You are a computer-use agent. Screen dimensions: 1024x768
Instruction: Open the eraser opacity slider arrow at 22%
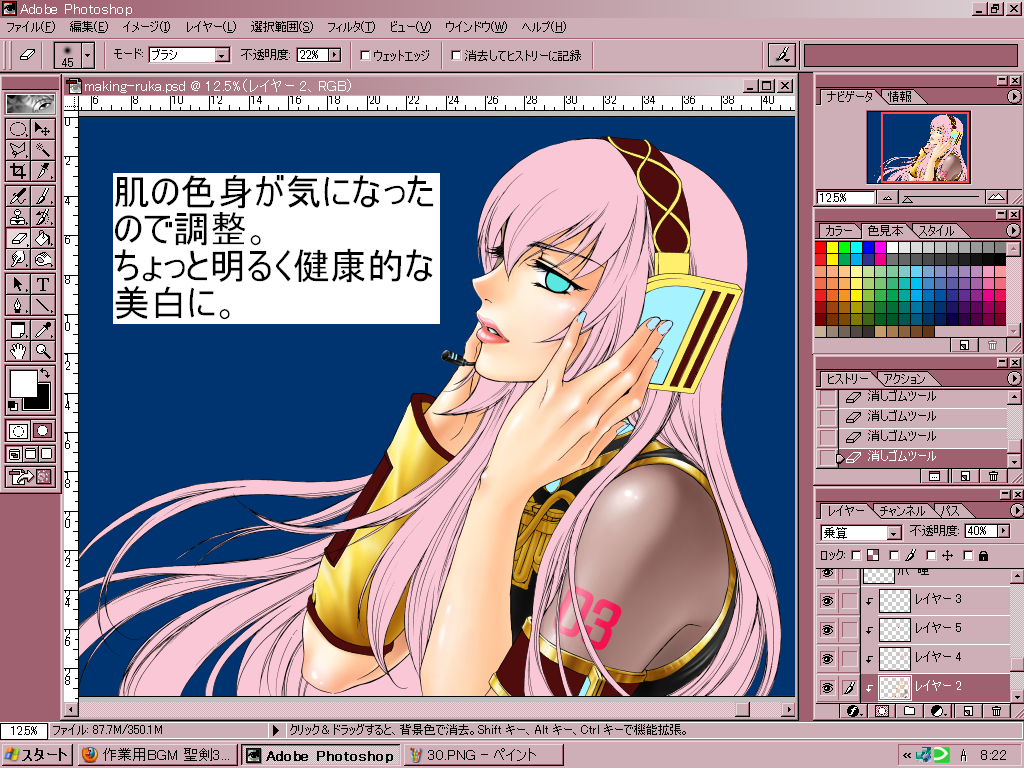[x=335, y=55]
